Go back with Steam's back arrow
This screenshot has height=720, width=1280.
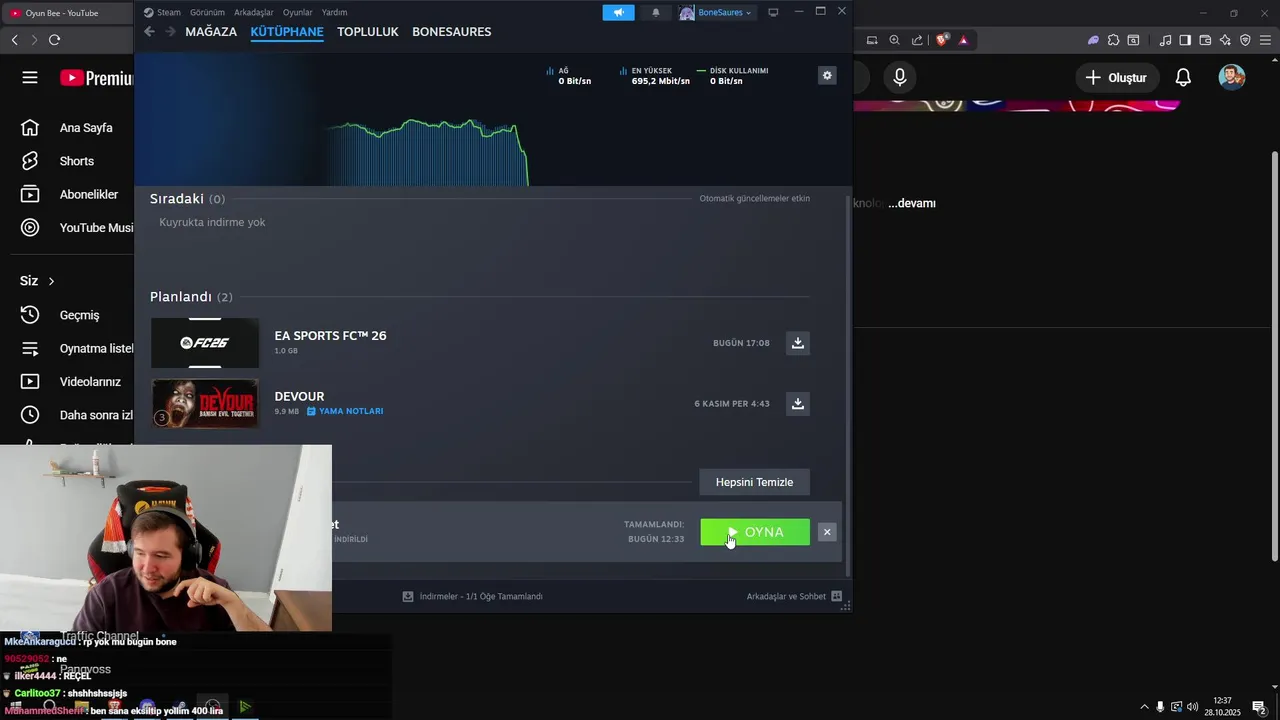pos(149,32)
